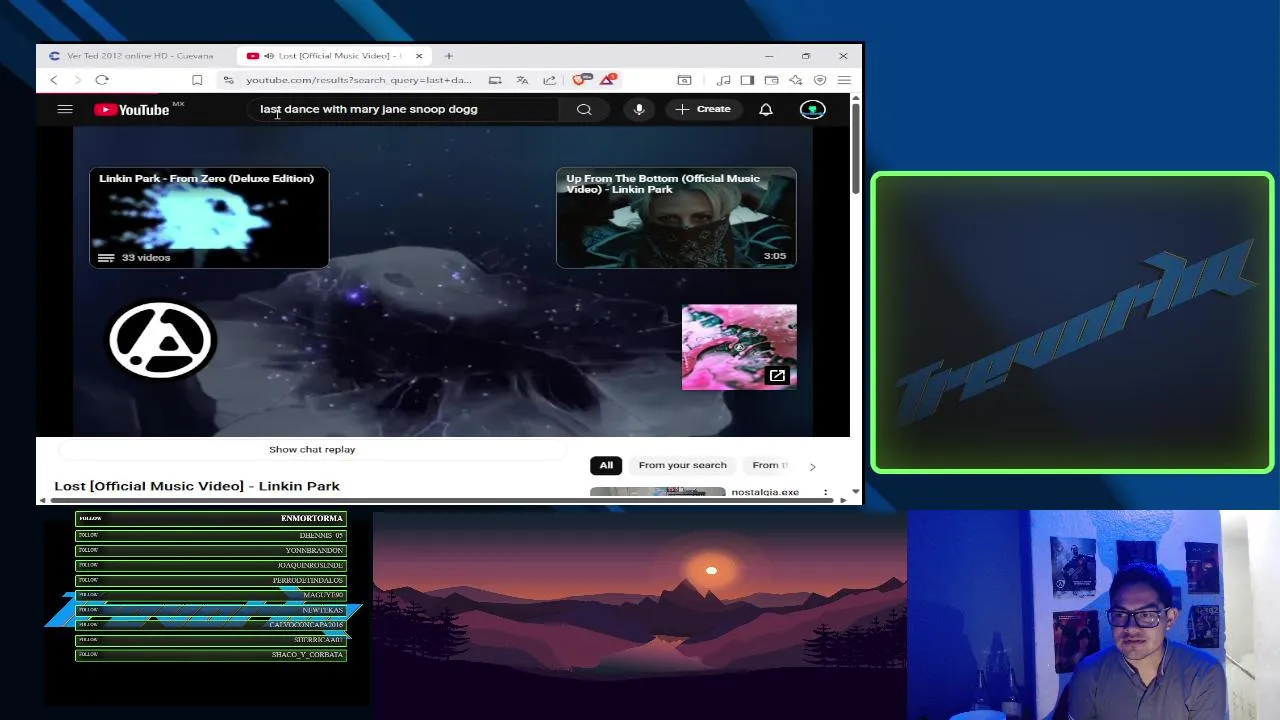Click the find-in-page toolbar icon
This screenshot has height=720, width=1280.
(684, 80)
